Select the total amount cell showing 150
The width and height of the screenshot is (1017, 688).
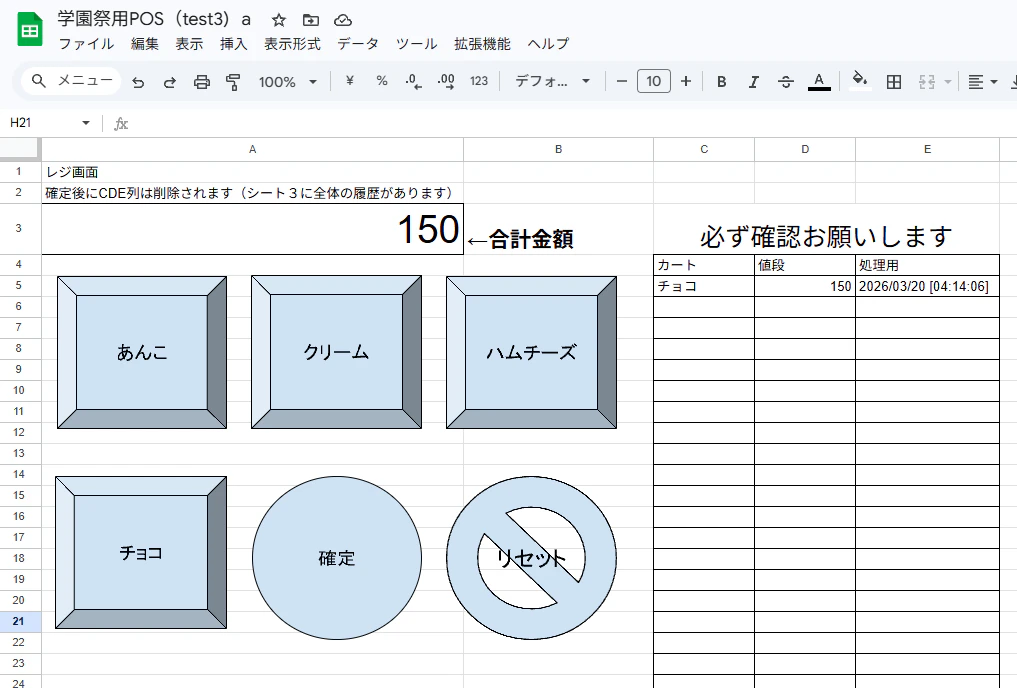252,229
